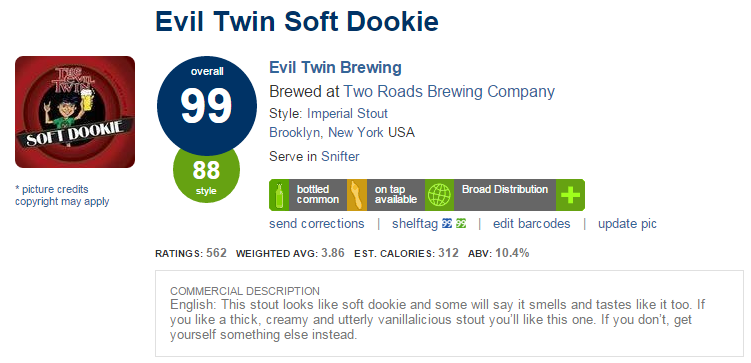This screenshot has height=363, width=751.
Task: Click the Broad Distribution label
Action: (505, 189)
